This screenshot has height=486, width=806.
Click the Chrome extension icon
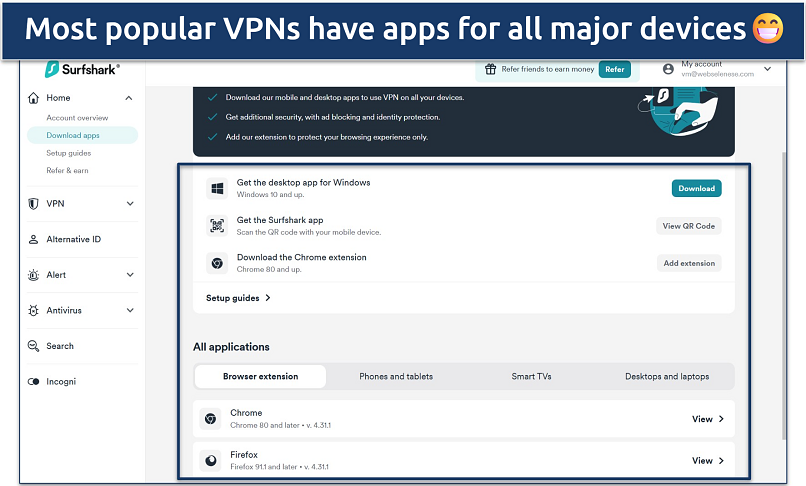click(216, 263)
